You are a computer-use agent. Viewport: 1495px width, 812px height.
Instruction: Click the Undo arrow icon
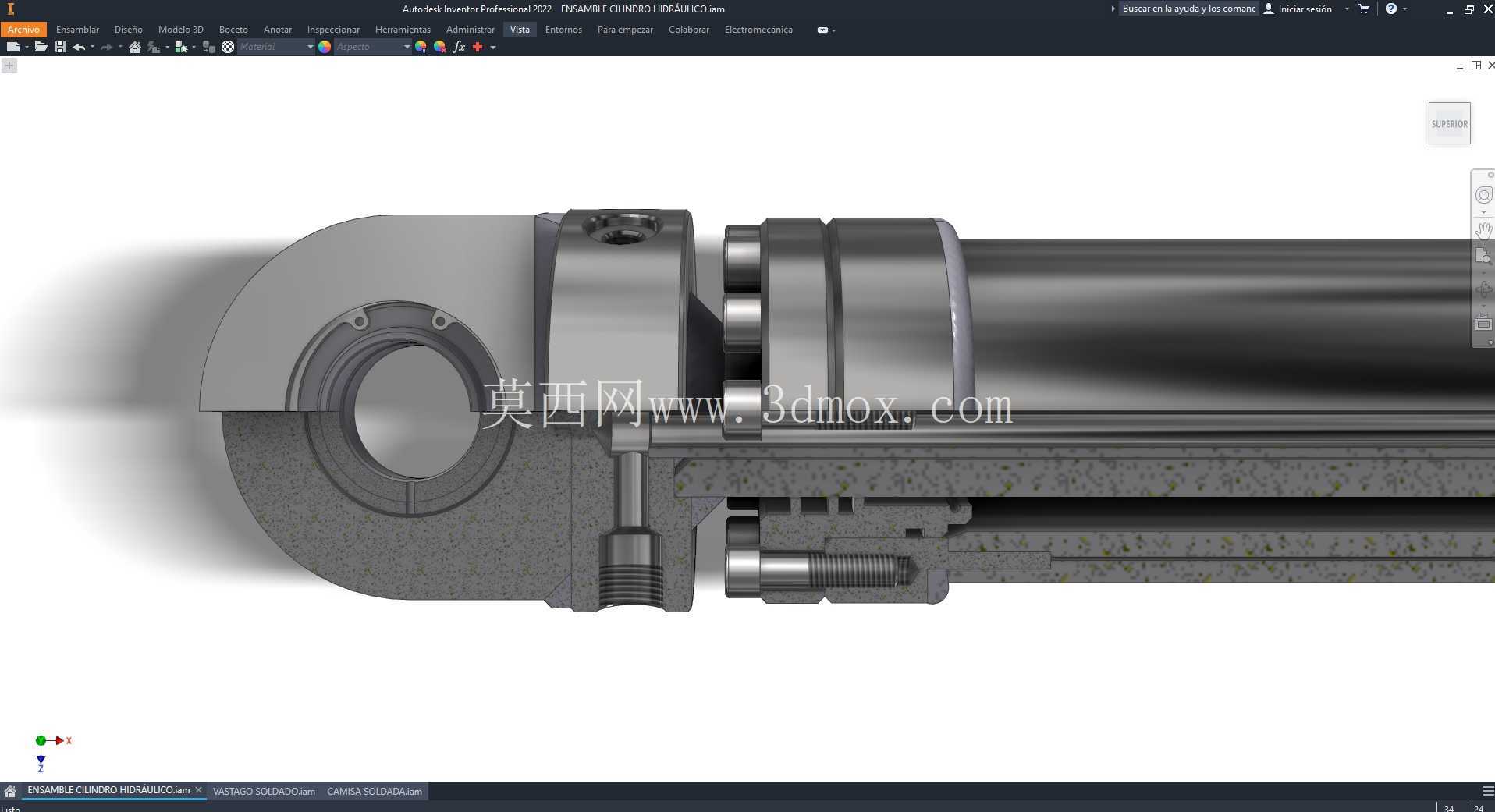click(79, 47)
